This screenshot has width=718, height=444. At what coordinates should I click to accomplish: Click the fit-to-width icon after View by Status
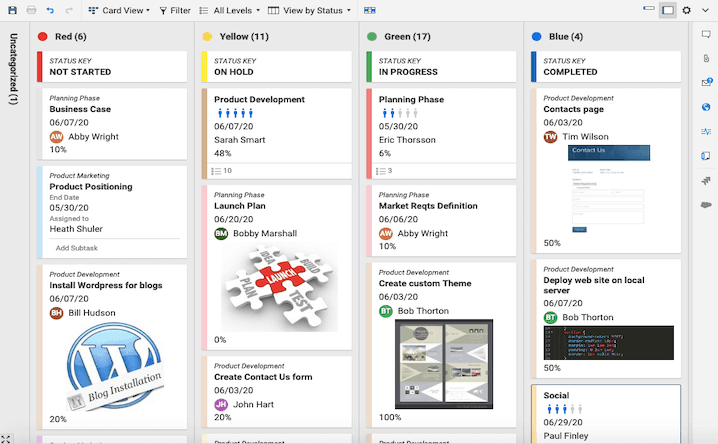(371, 10)
